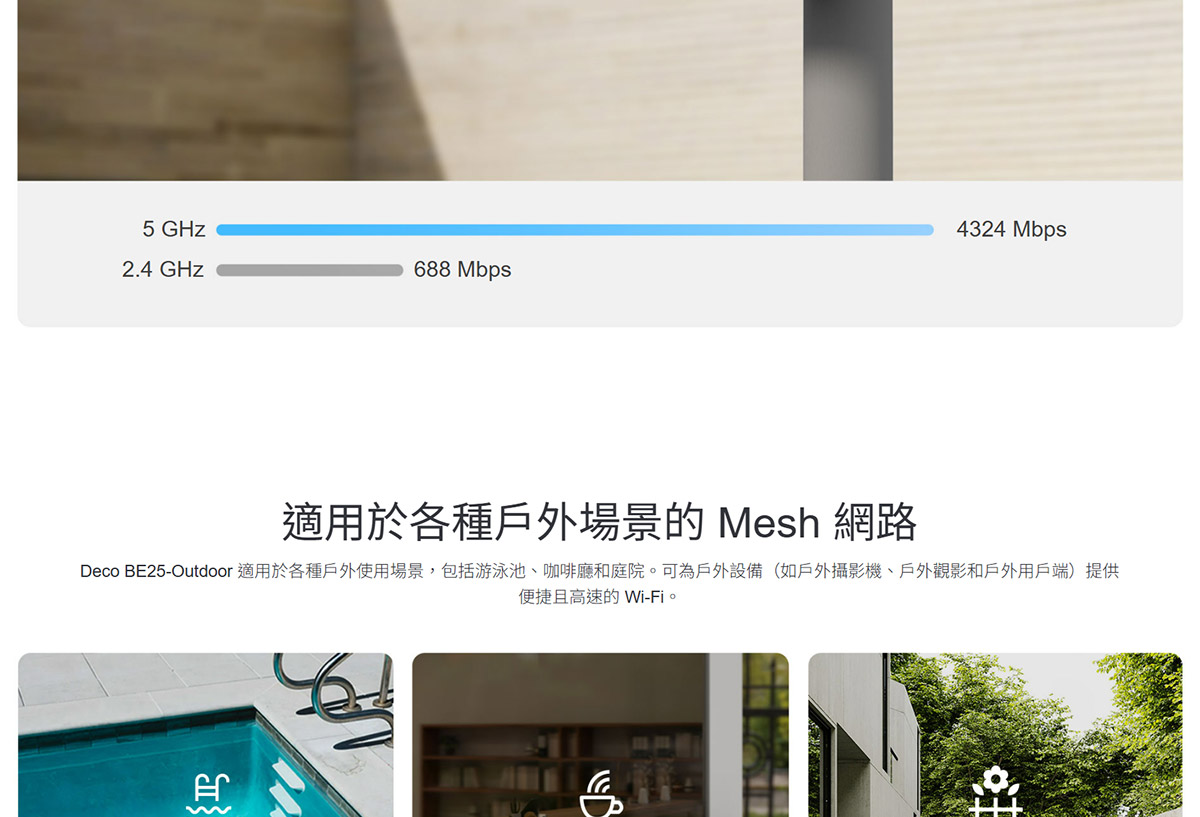Screen dimensions: 1200x817
Task: Click the 2.4 GHz band label
Action: 163,270
